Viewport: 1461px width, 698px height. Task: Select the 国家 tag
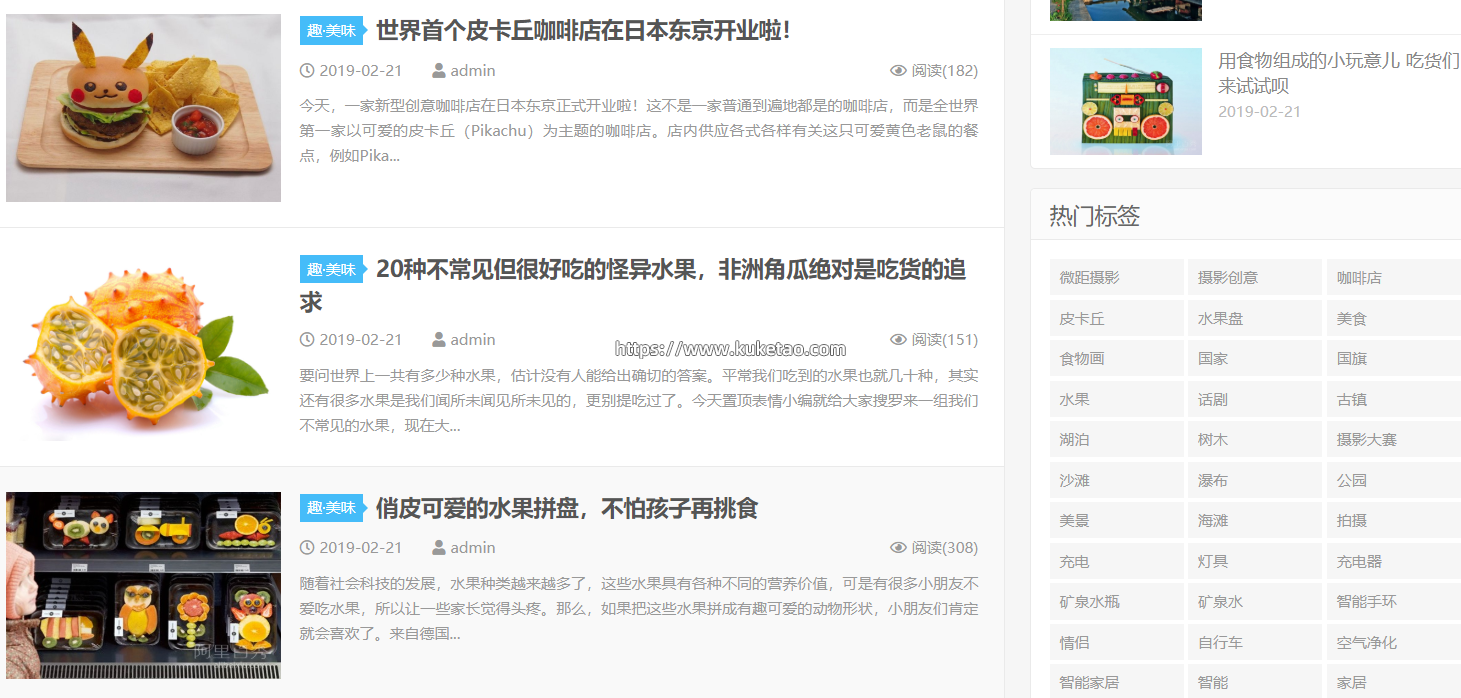(x=1255, y=358)
